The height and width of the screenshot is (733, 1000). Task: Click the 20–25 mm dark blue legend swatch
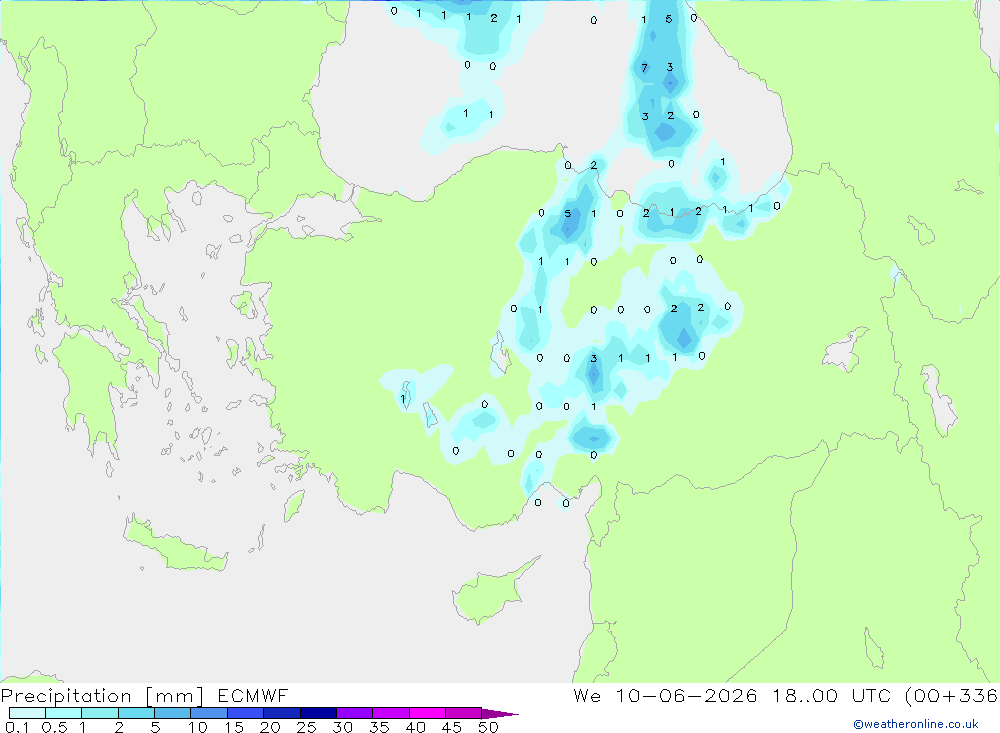pos(281,713)
